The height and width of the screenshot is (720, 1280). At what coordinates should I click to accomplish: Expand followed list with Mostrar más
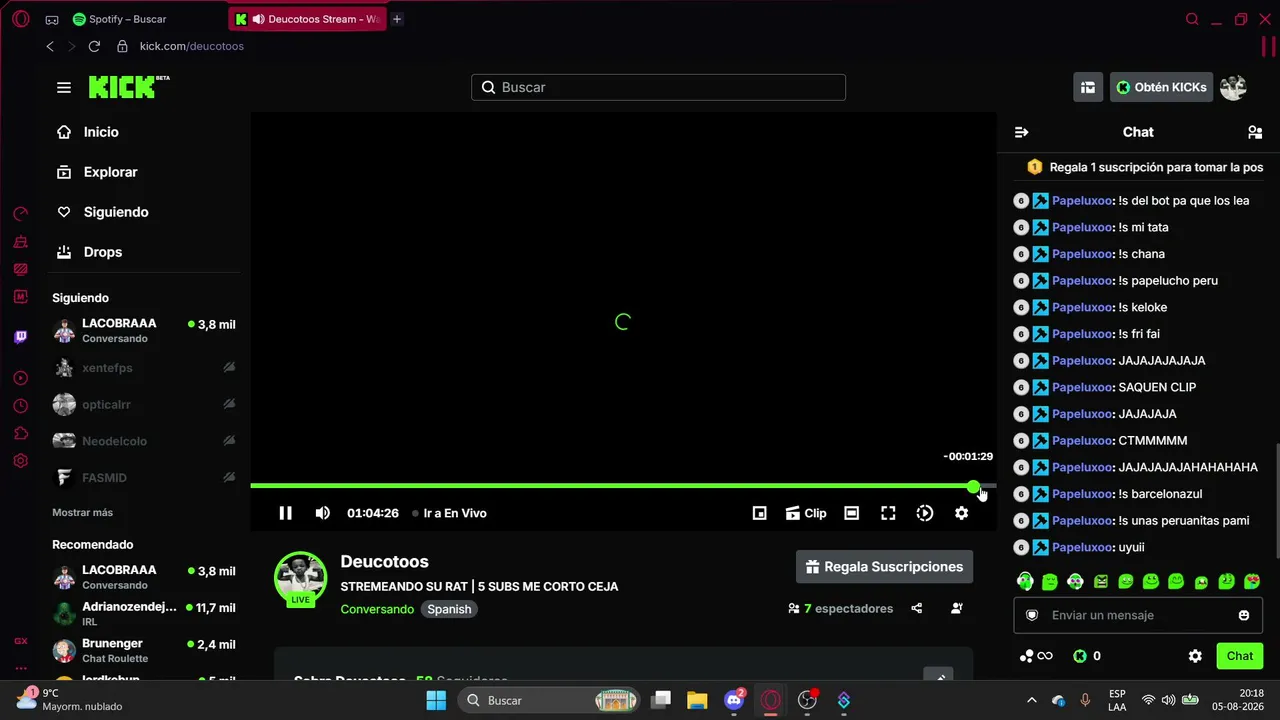click(82, 512)
